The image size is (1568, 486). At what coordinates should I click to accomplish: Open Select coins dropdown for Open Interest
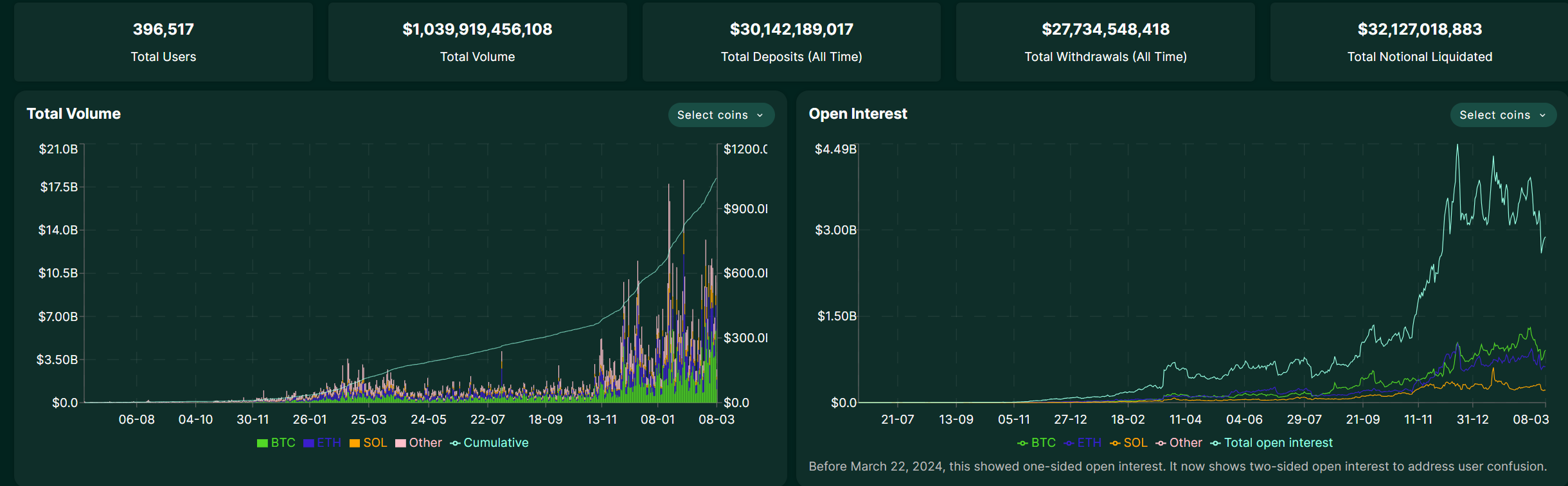(1502, 115)
